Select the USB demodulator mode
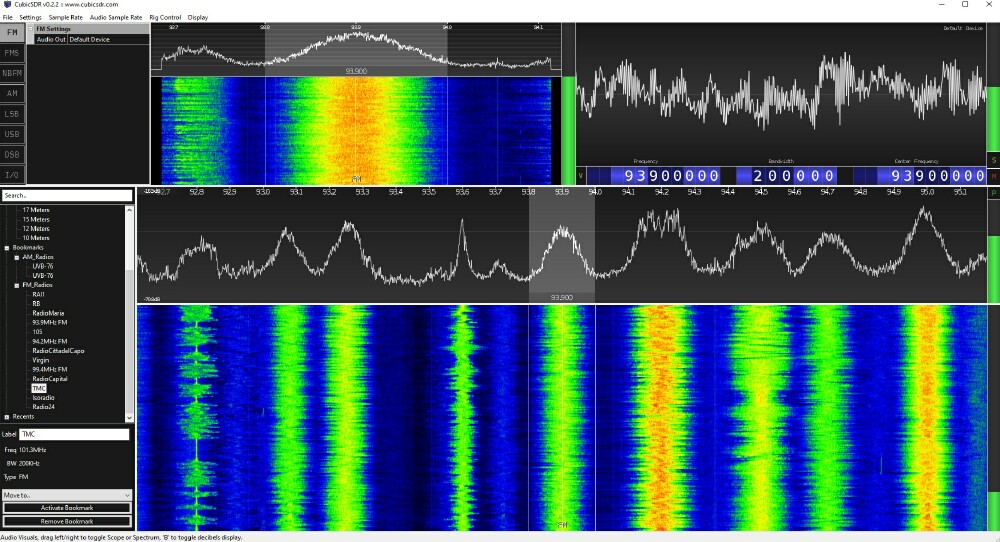This screenshot has height=542, width=1000. click(12, 135)
